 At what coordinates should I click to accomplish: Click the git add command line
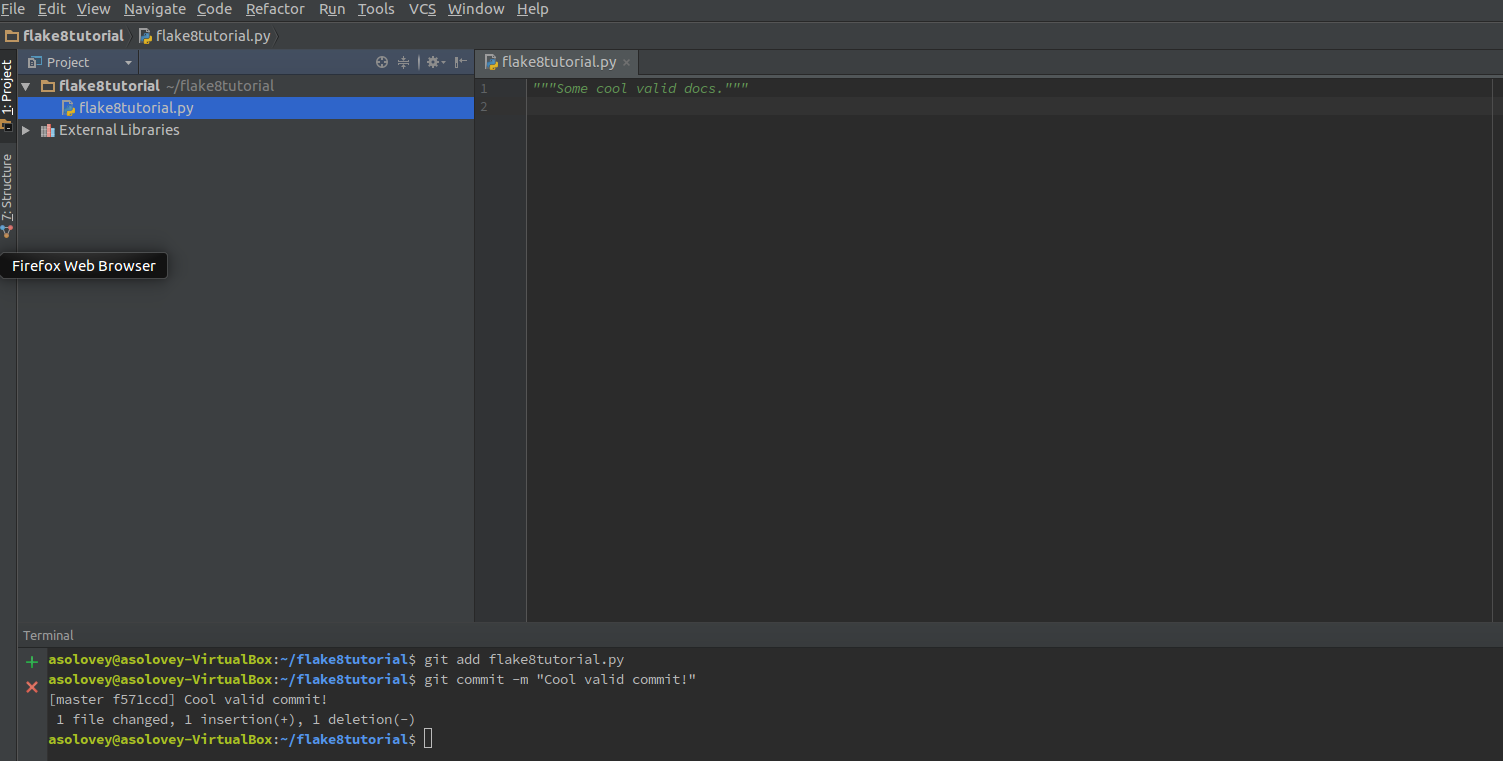tap(336, 660)
